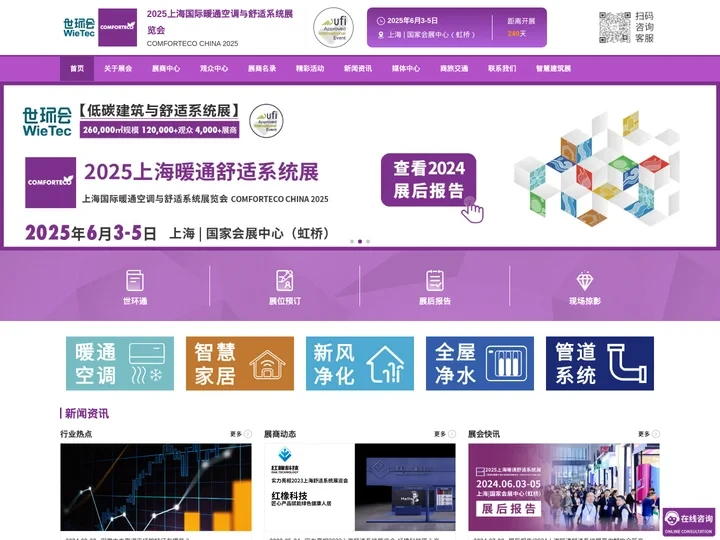Click the location pin icon beside 上海
Screen dimensions: 720x540
coord(381,35)
